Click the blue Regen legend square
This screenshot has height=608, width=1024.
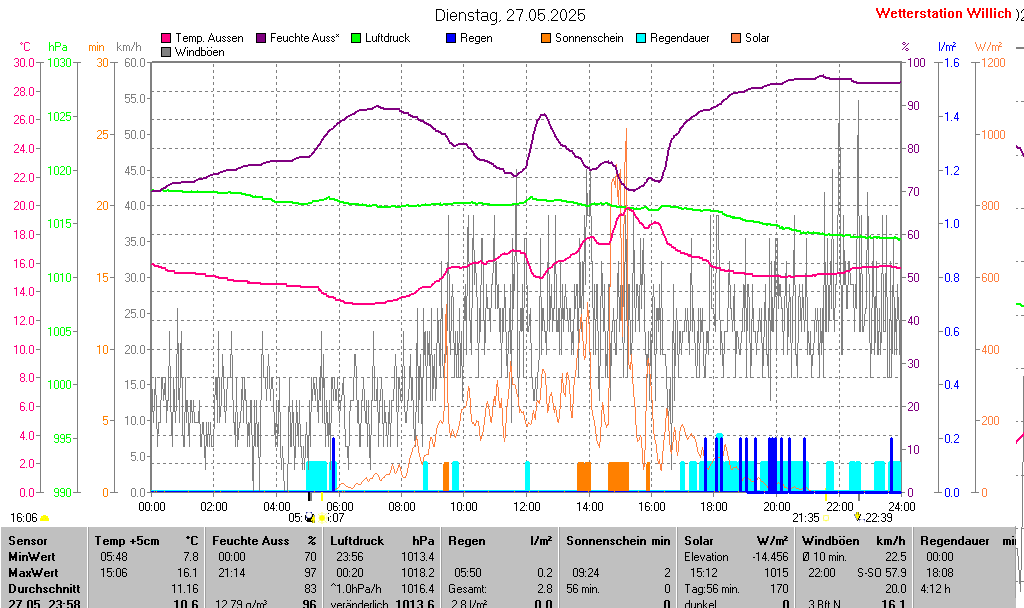(451, 38)
